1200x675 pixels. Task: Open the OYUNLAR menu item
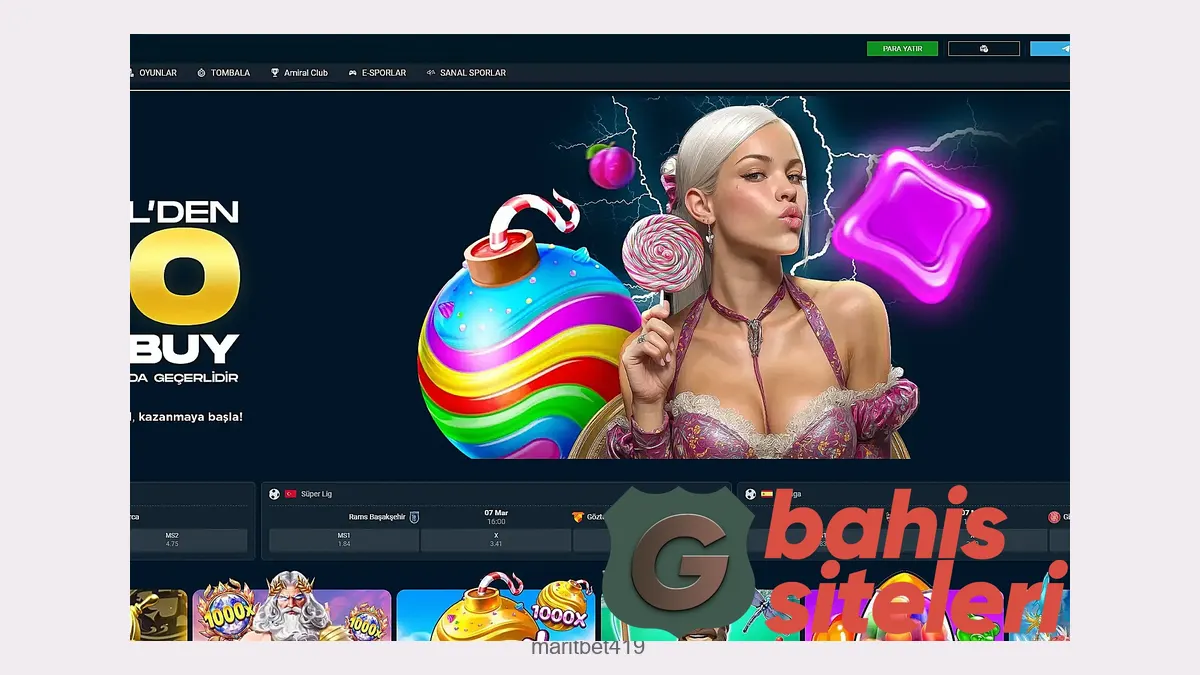click(x=157, y=73)
